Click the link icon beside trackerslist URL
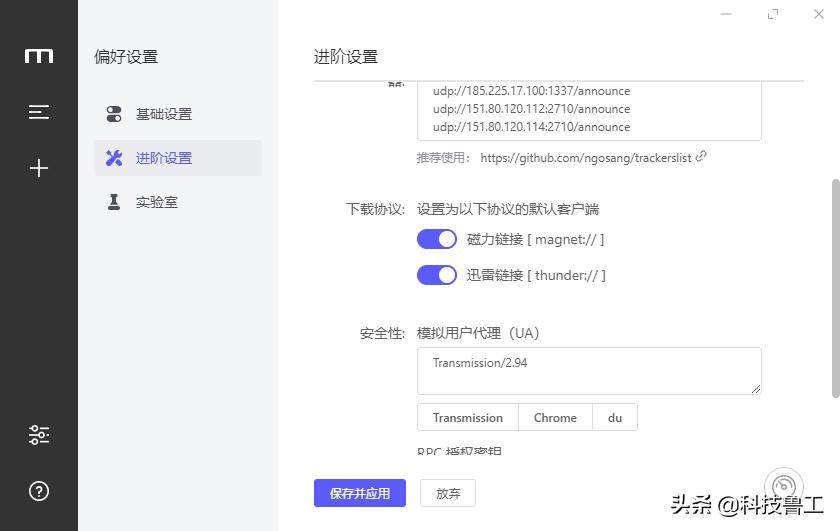Image resolution: width=840 pixels, height=531 pixels. tap(701, 156)
